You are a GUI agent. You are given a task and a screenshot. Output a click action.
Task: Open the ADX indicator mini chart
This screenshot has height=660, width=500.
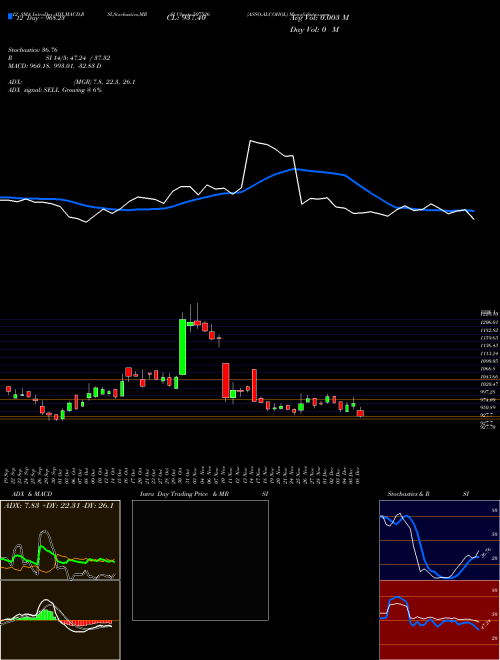(x=60, y=540)
